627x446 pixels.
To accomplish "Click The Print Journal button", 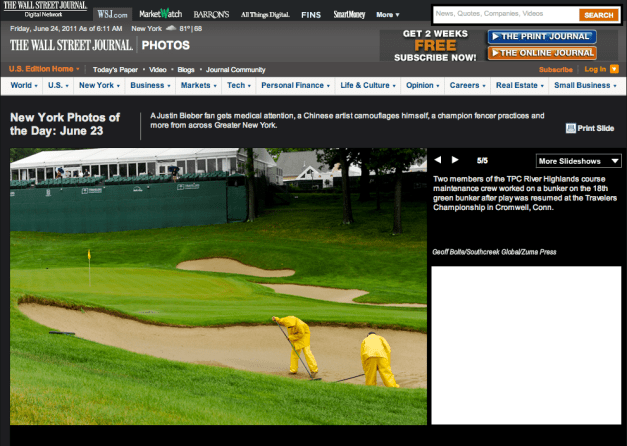I will click(x=541, y=36).
